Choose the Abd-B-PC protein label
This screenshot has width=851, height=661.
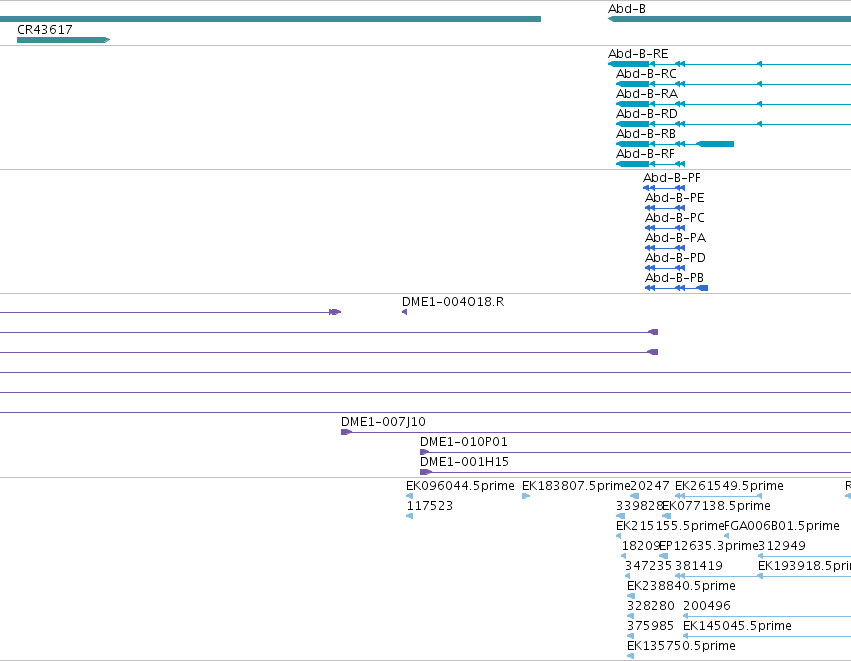[674, 218]
